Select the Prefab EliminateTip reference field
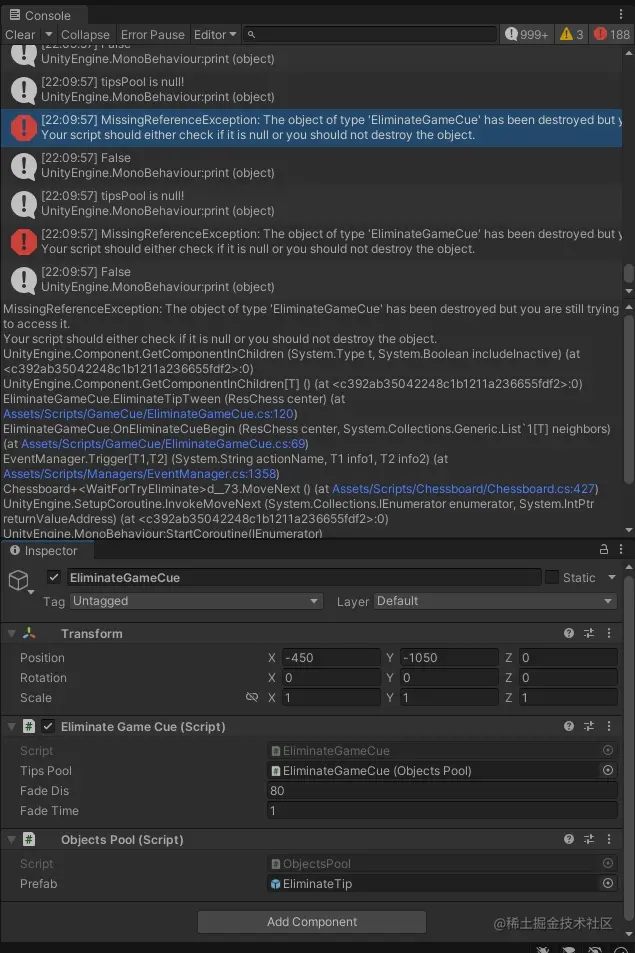The width and height of the screenshot is (635, 953). [433, 884]
